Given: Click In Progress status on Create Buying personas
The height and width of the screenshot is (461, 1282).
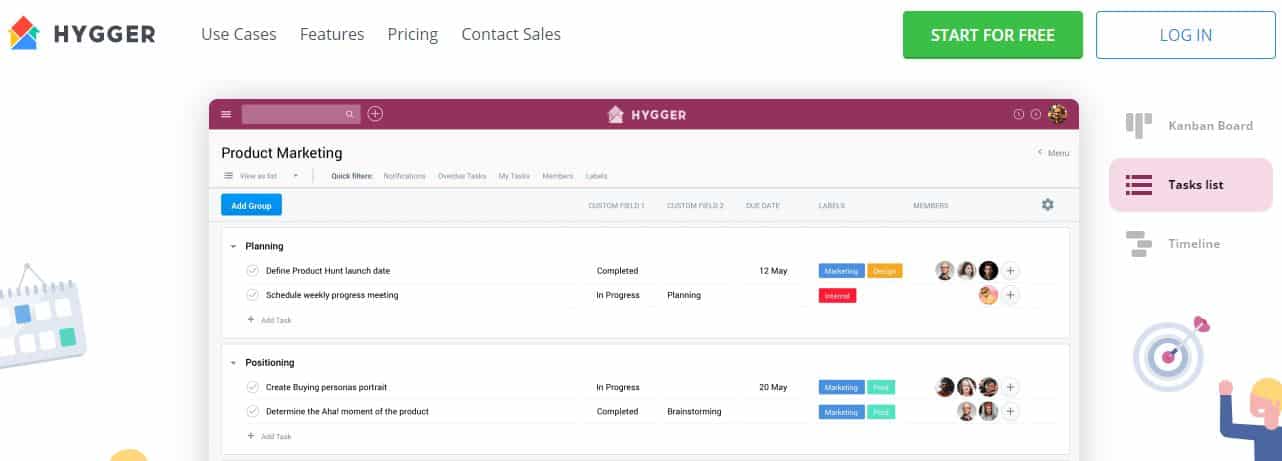Looking at the screenshot, I should (x=618, y=387).
